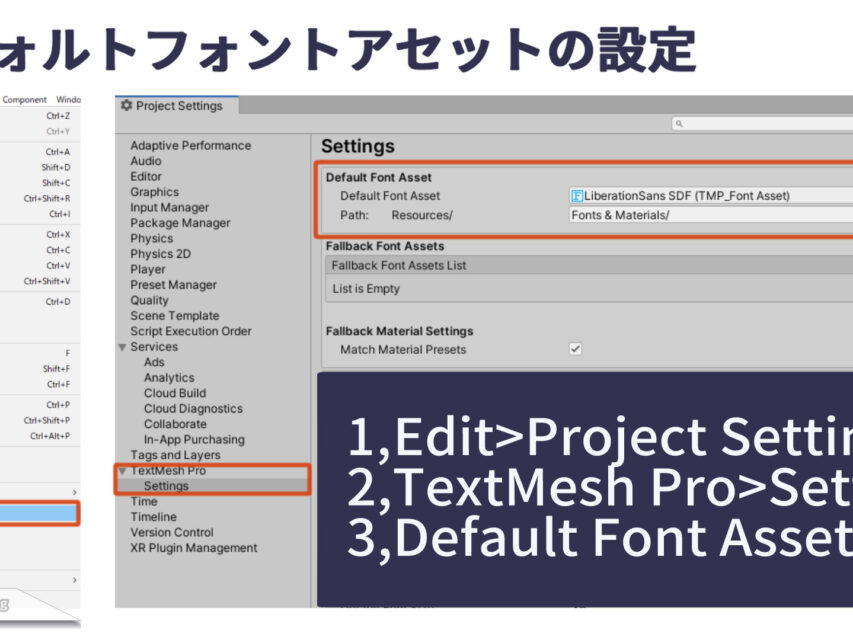Click the 'Path: Resources/' label
This screenshot has width=853, height=640.
pyautogui.click(x=396, y=215)
